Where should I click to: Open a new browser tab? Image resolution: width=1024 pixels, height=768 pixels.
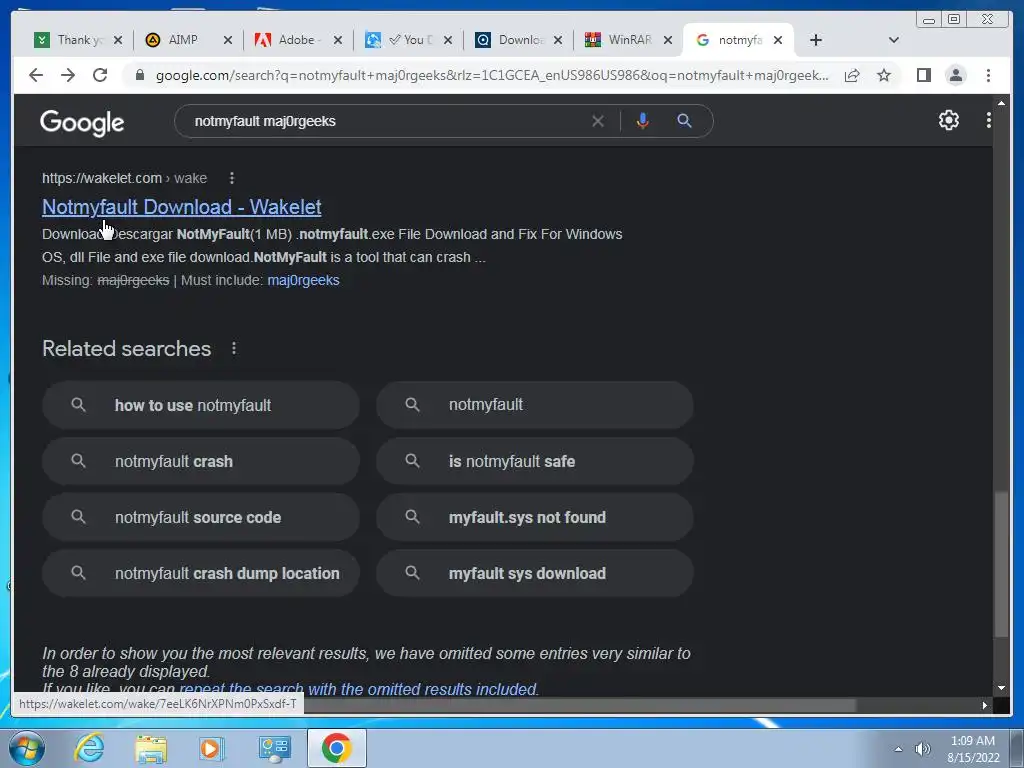[x=816, y=40]
